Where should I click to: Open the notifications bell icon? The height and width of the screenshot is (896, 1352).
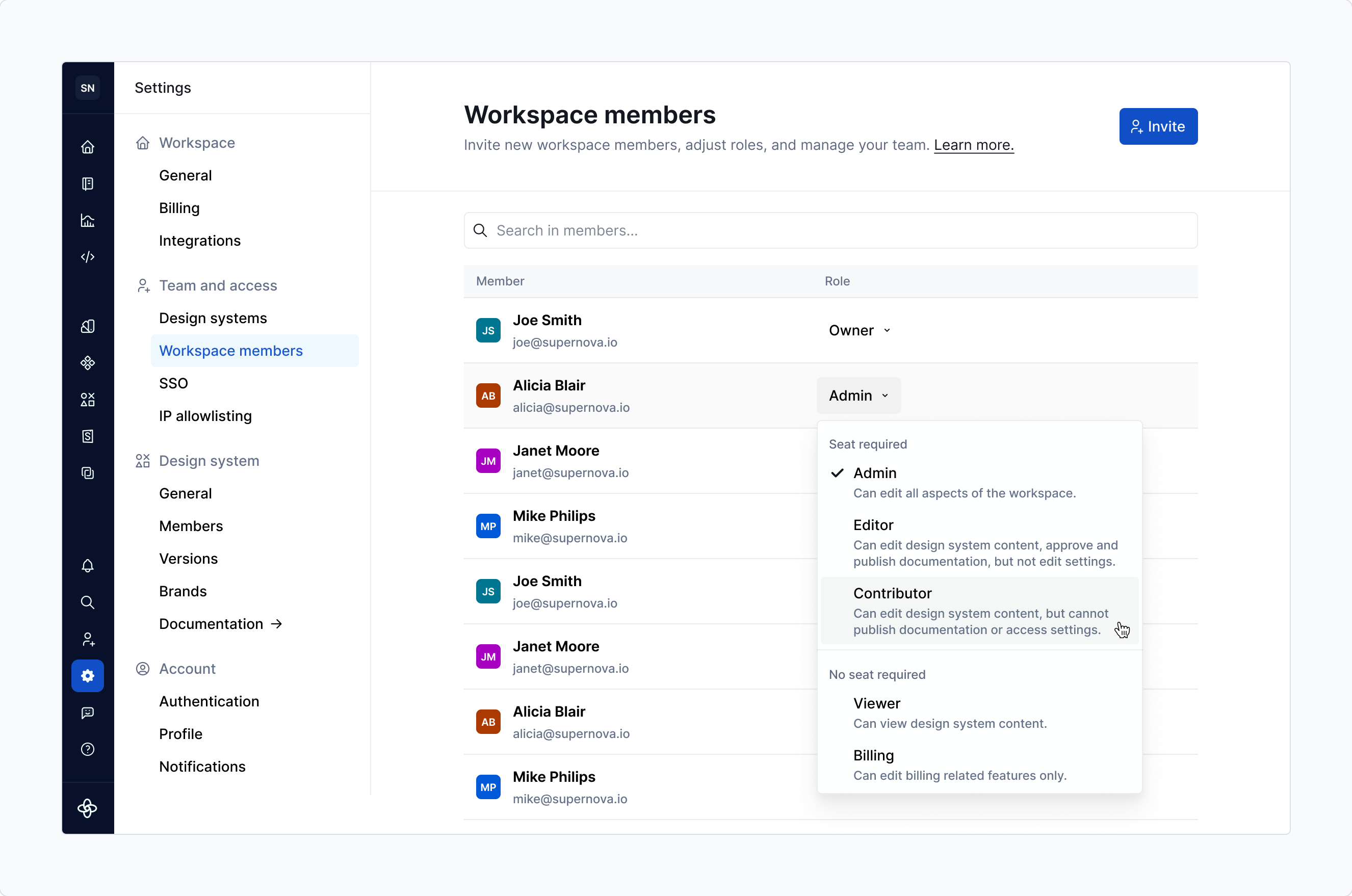pyautogui.click(x=88, y=566)
